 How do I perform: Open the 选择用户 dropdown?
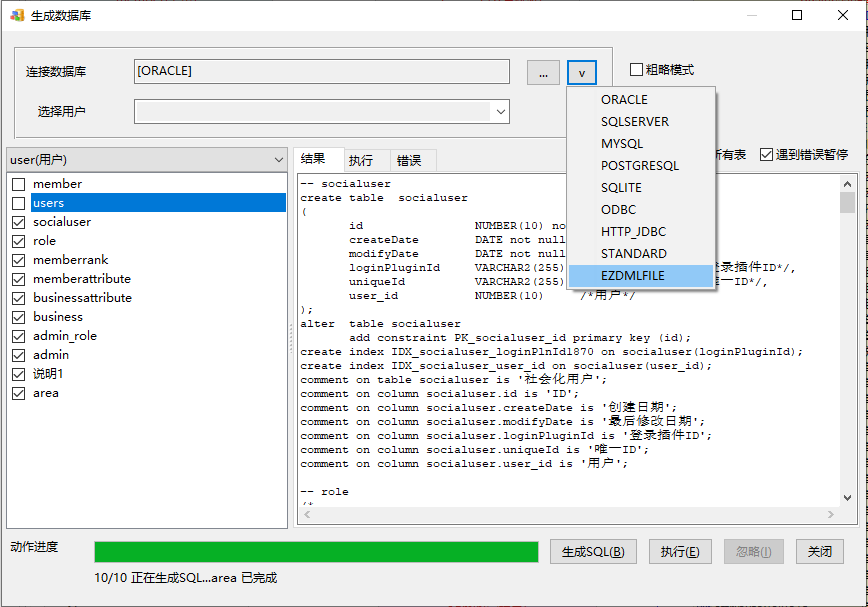click(500, 112)
